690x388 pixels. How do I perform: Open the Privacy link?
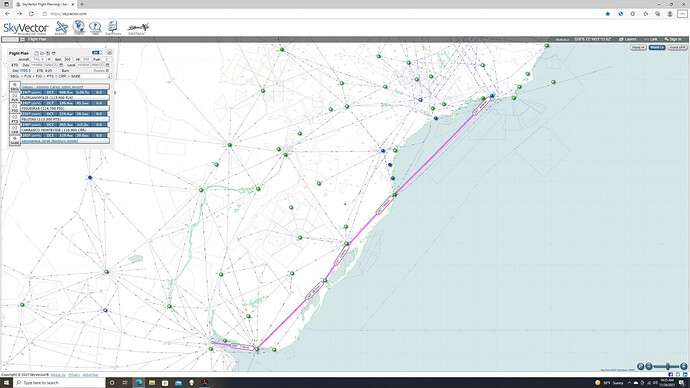[x=74, y=375]
